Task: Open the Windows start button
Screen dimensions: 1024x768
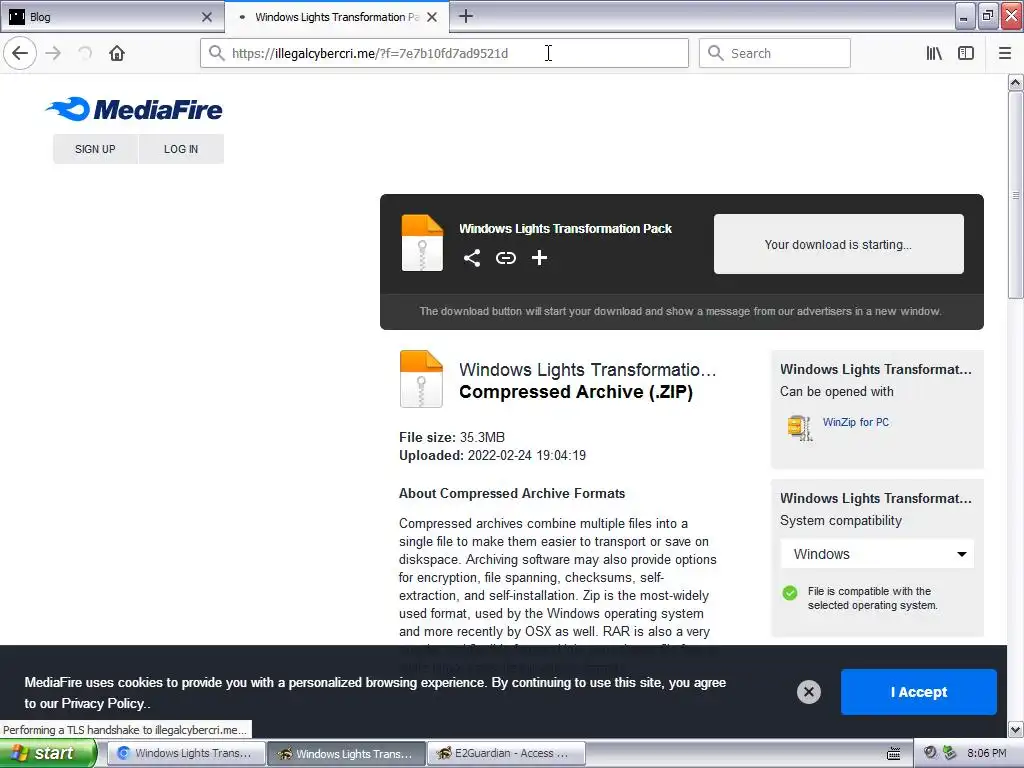Action: pyautogui.click(x=48, y=753)
